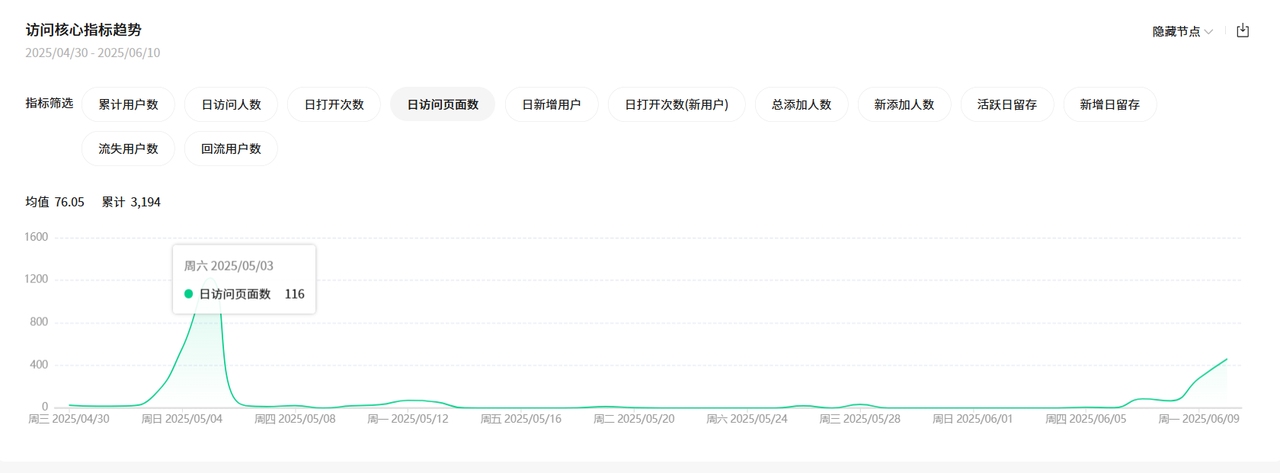Screen dimensions: 1280x473
Task: Click the tooltip date 周六 2025/05/03
Action: point(229,266)
